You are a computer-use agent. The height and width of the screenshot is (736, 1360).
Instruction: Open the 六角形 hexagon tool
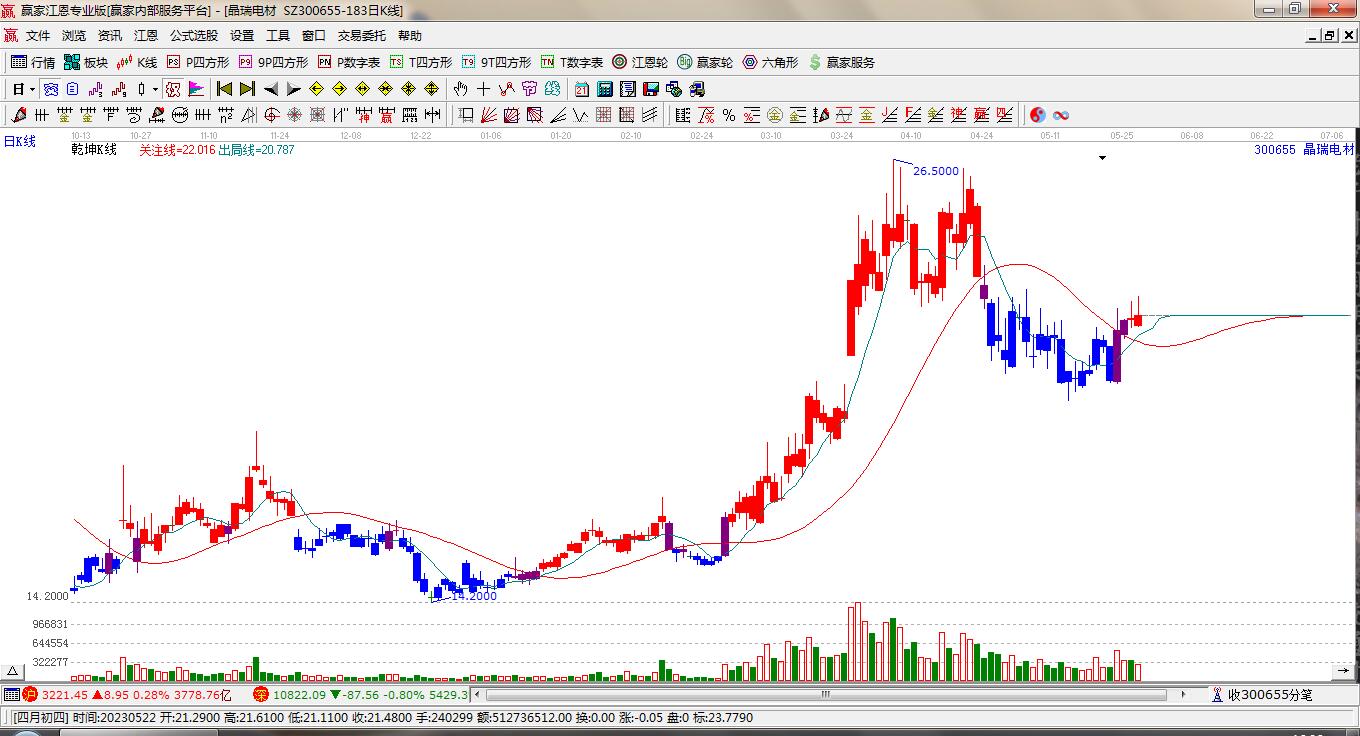coord(770,62)
